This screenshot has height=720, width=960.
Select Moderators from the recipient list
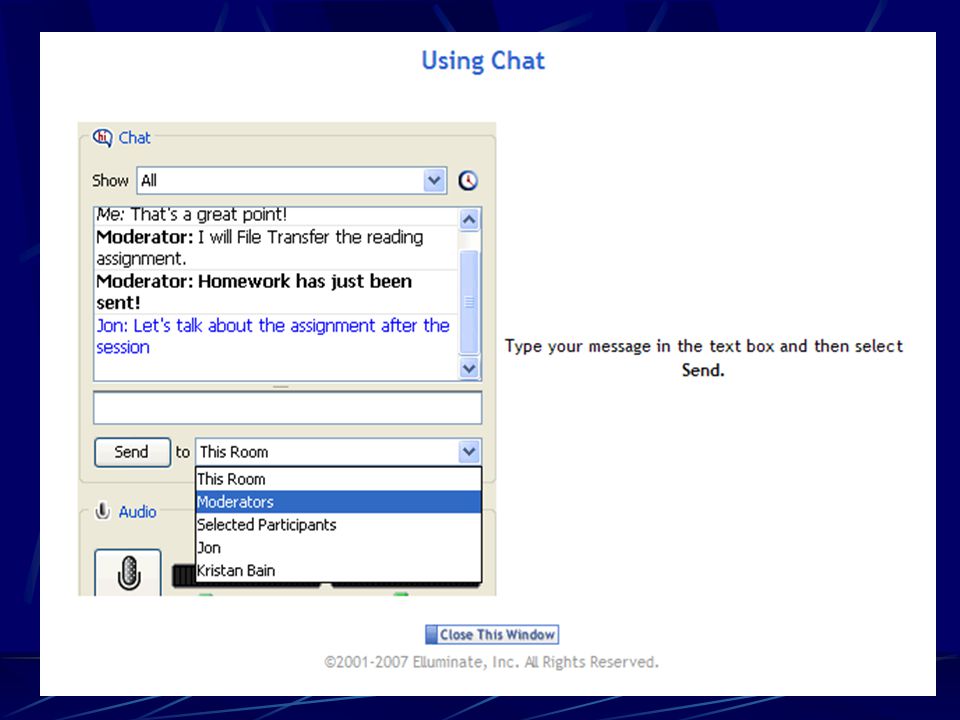pyautogui.click(x=339, y=502)
